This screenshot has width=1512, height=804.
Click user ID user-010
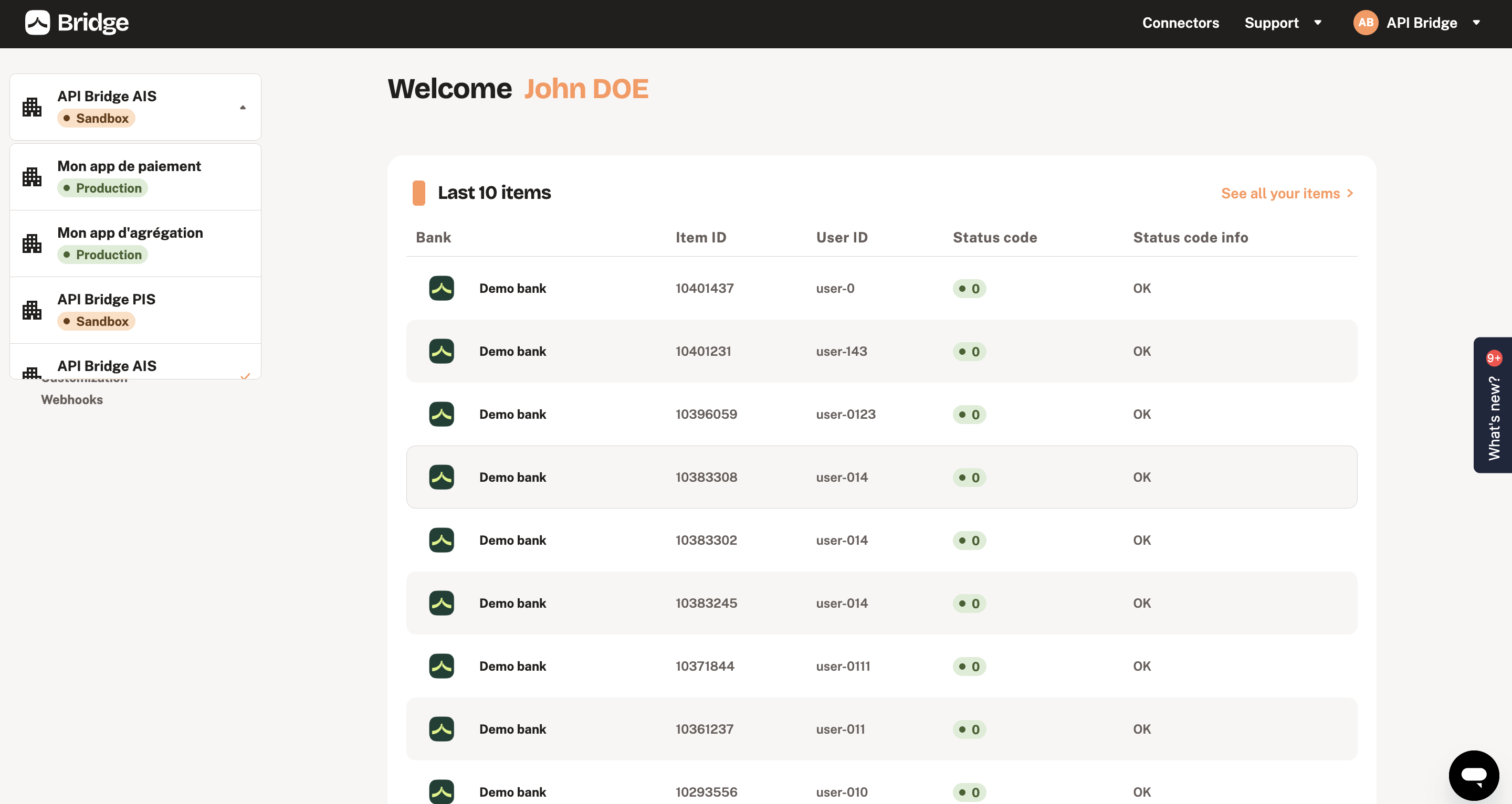pyautogui.click(x=842, y=792)
